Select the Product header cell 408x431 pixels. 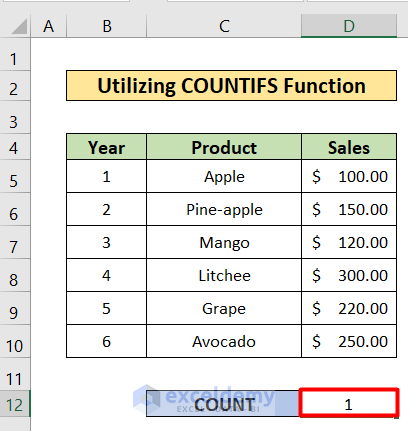click(224, 147)
